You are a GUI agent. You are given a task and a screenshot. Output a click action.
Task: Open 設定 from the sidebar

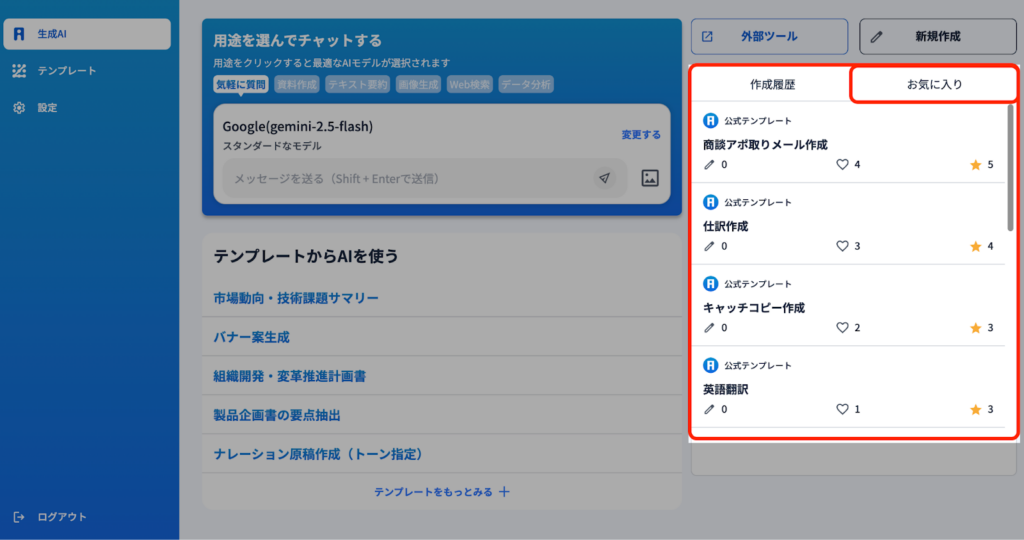pos(47,107)
